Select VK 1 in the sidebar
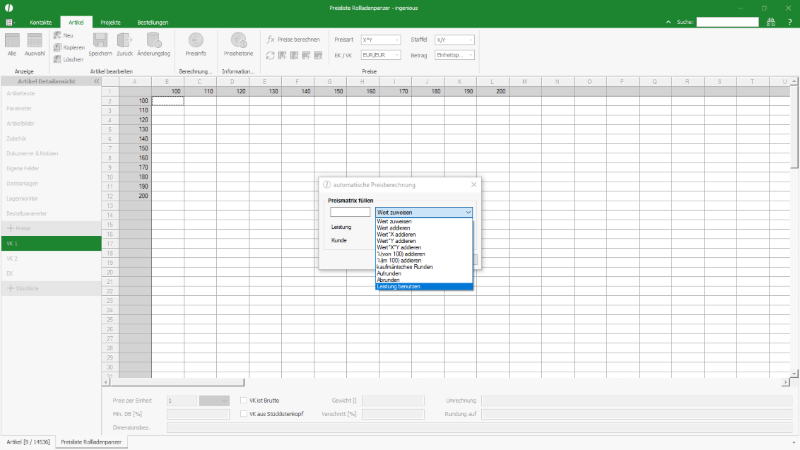Screen dimensions: 800x450 [51, 243]
